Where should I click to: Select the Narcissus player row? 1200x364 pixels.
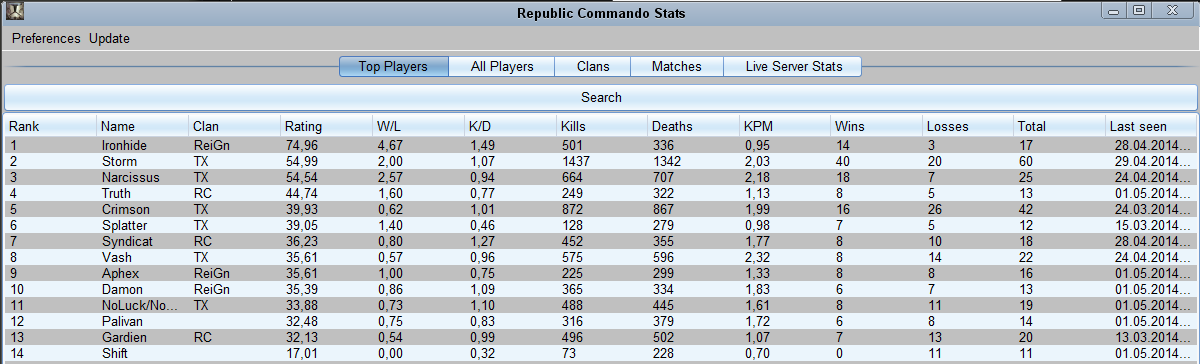(601, 177)
